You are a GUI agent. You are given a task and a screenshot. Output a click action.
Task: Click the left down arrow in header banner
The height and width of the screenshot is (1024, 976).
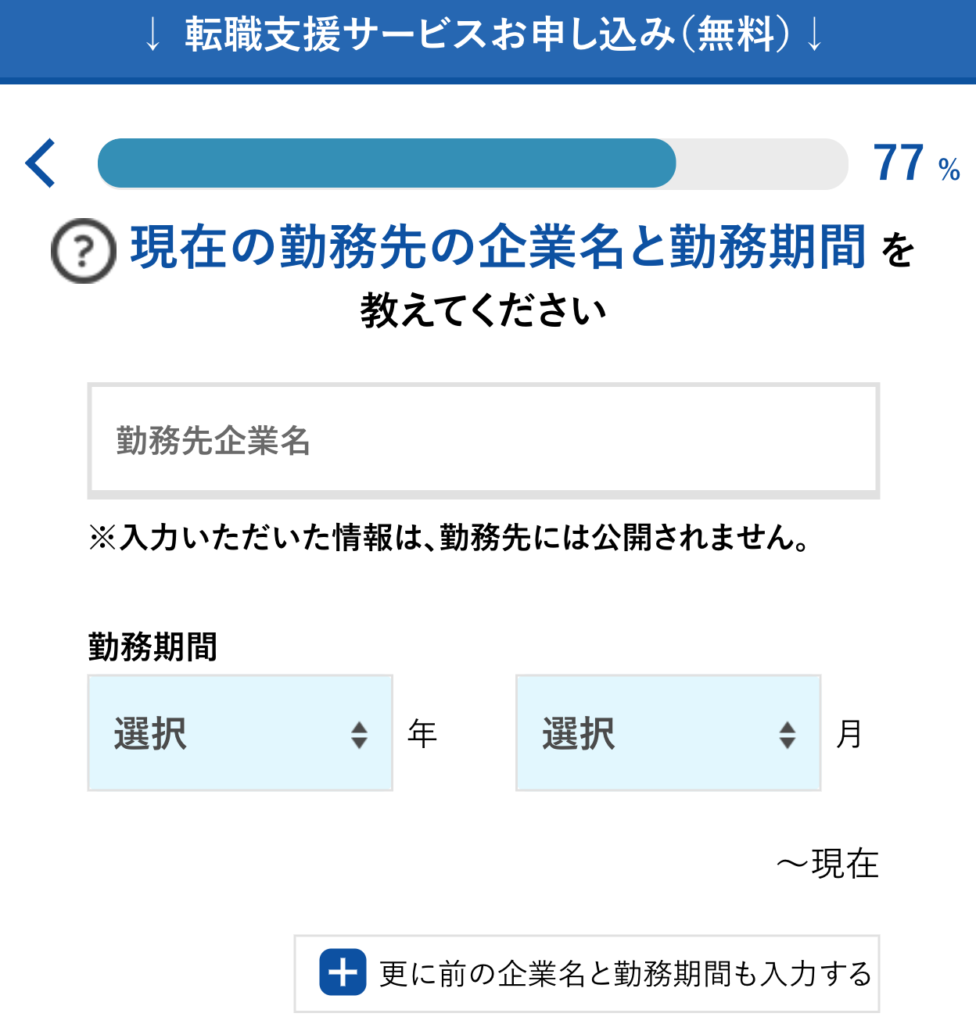click(152, 36)
